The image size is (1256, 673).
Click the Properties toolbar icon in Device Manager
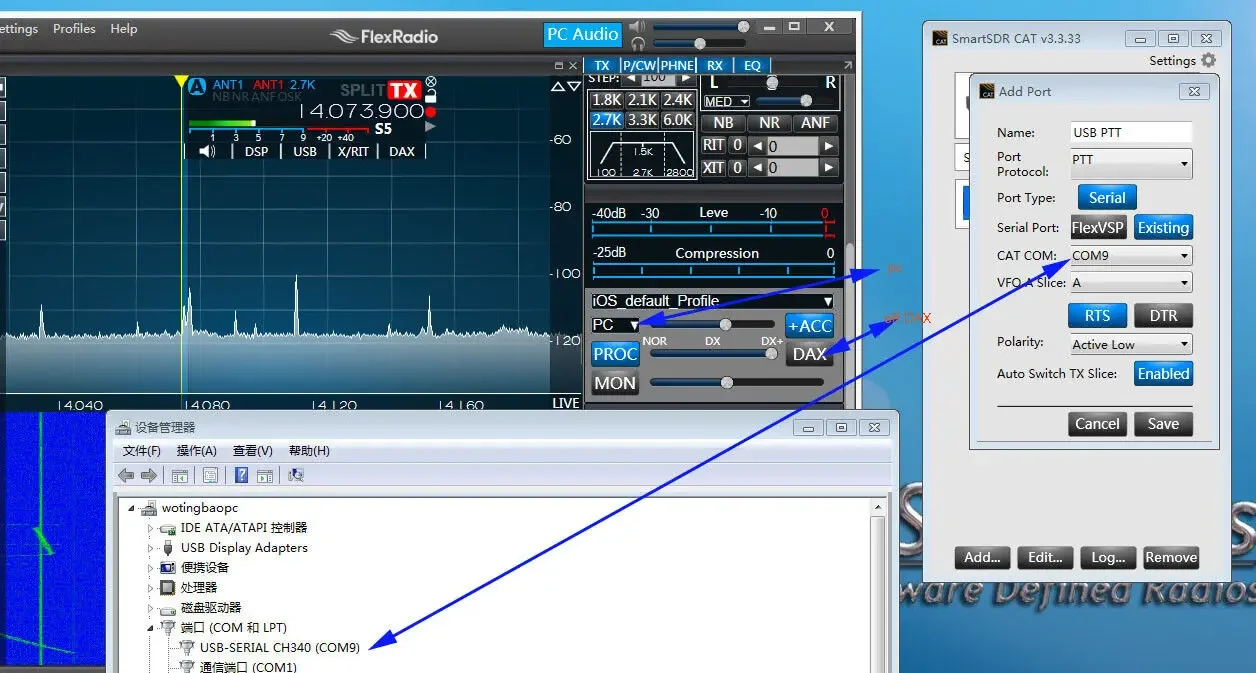tap(210, 476)
